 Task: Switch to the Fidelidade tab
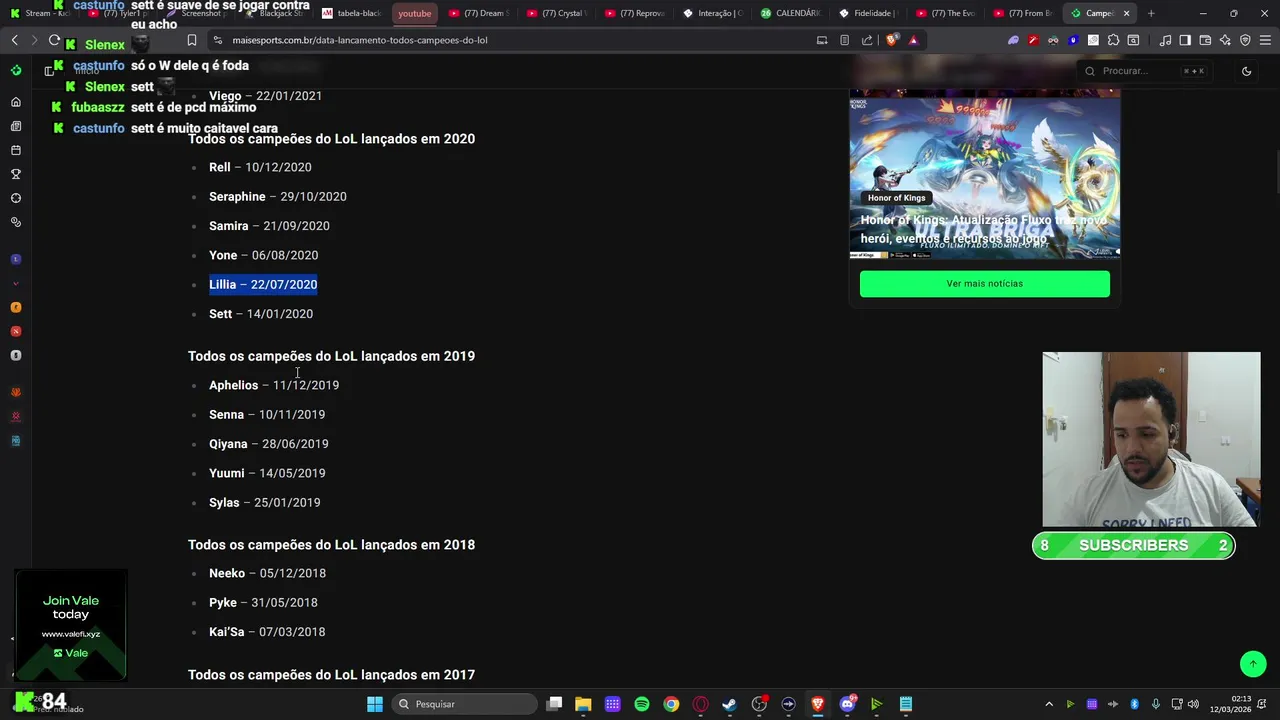[x=870, y=13]
